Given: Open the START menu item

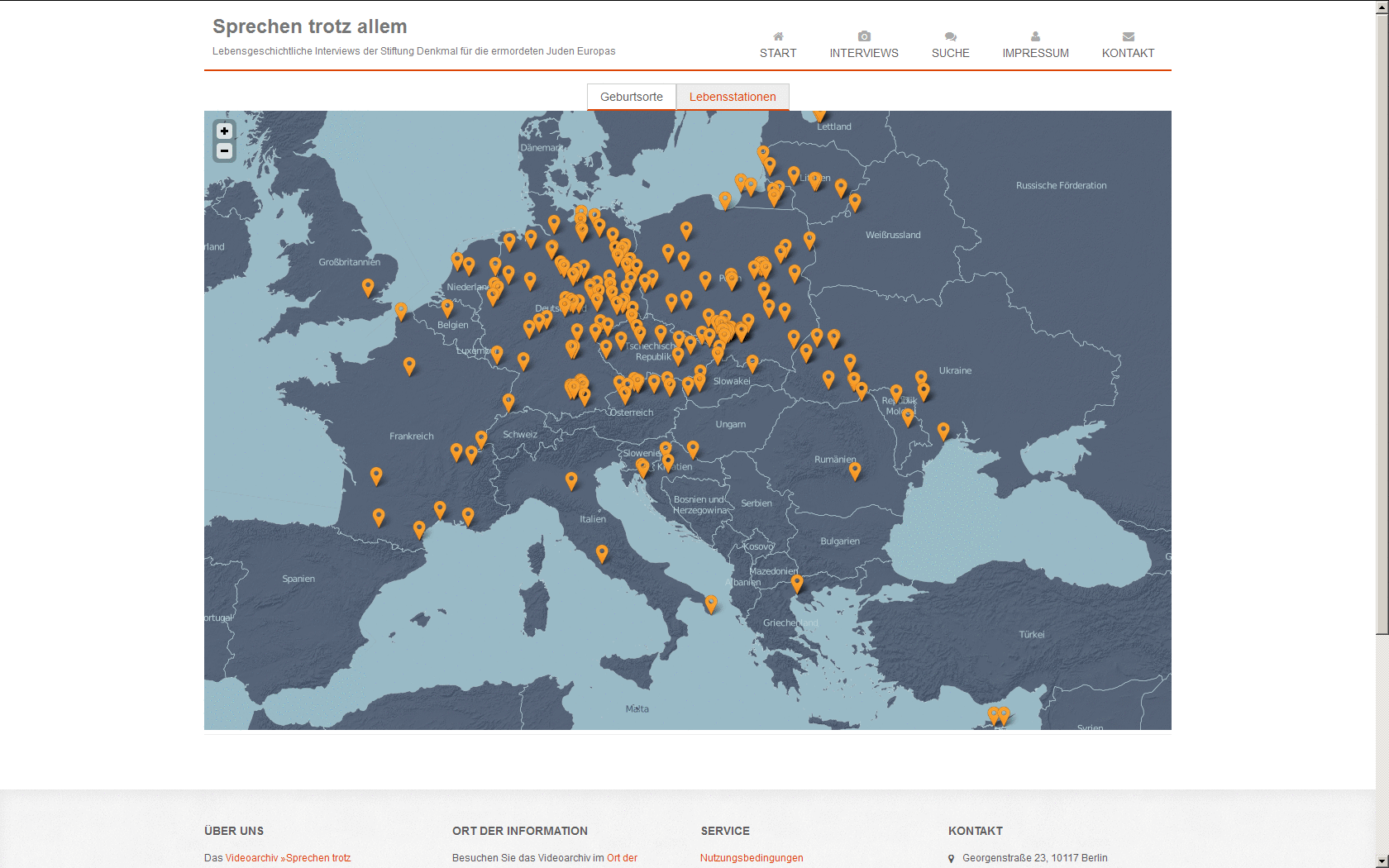Looking at the screenshot, I should point(778,53).
